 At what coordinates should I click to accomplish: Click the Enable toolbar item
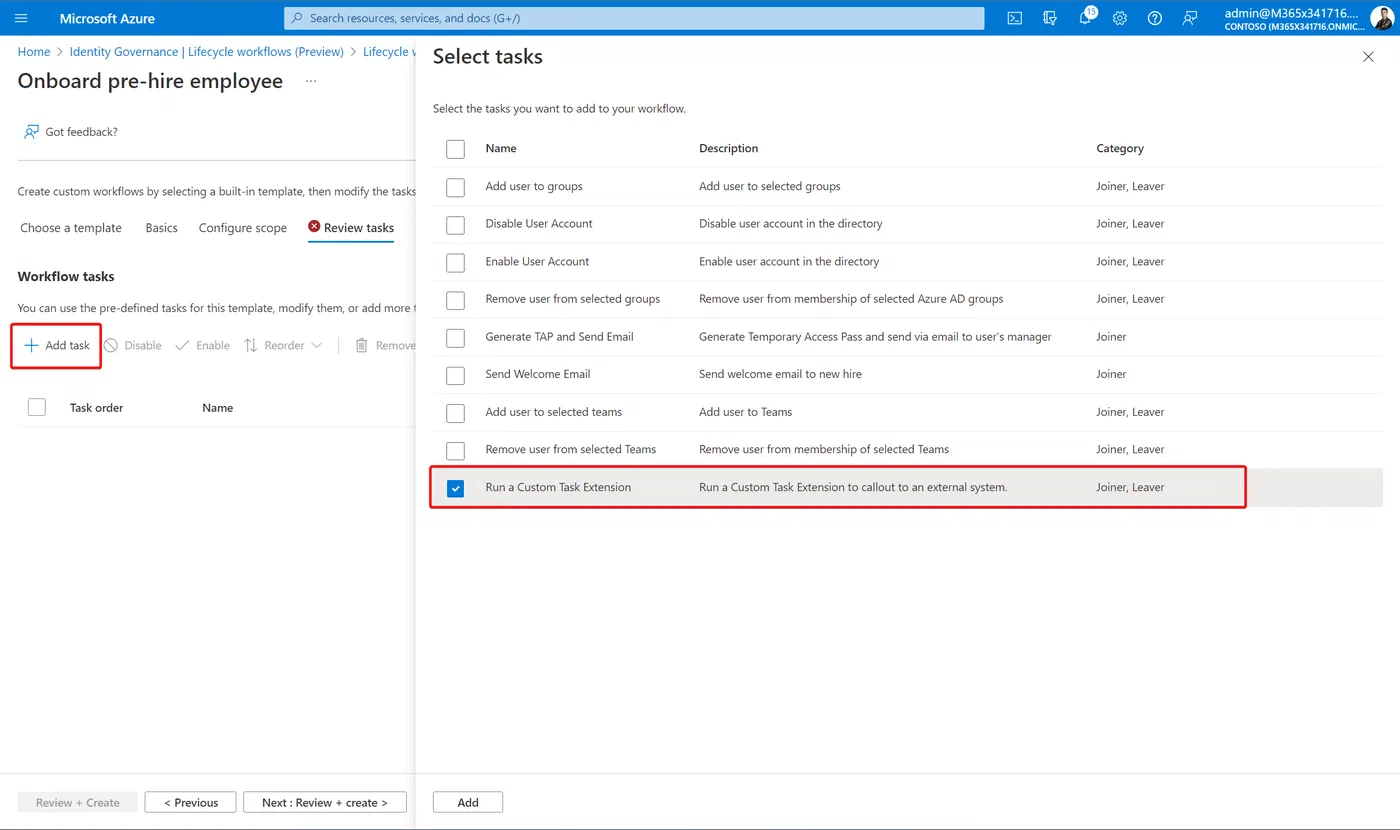coord(202,345)
